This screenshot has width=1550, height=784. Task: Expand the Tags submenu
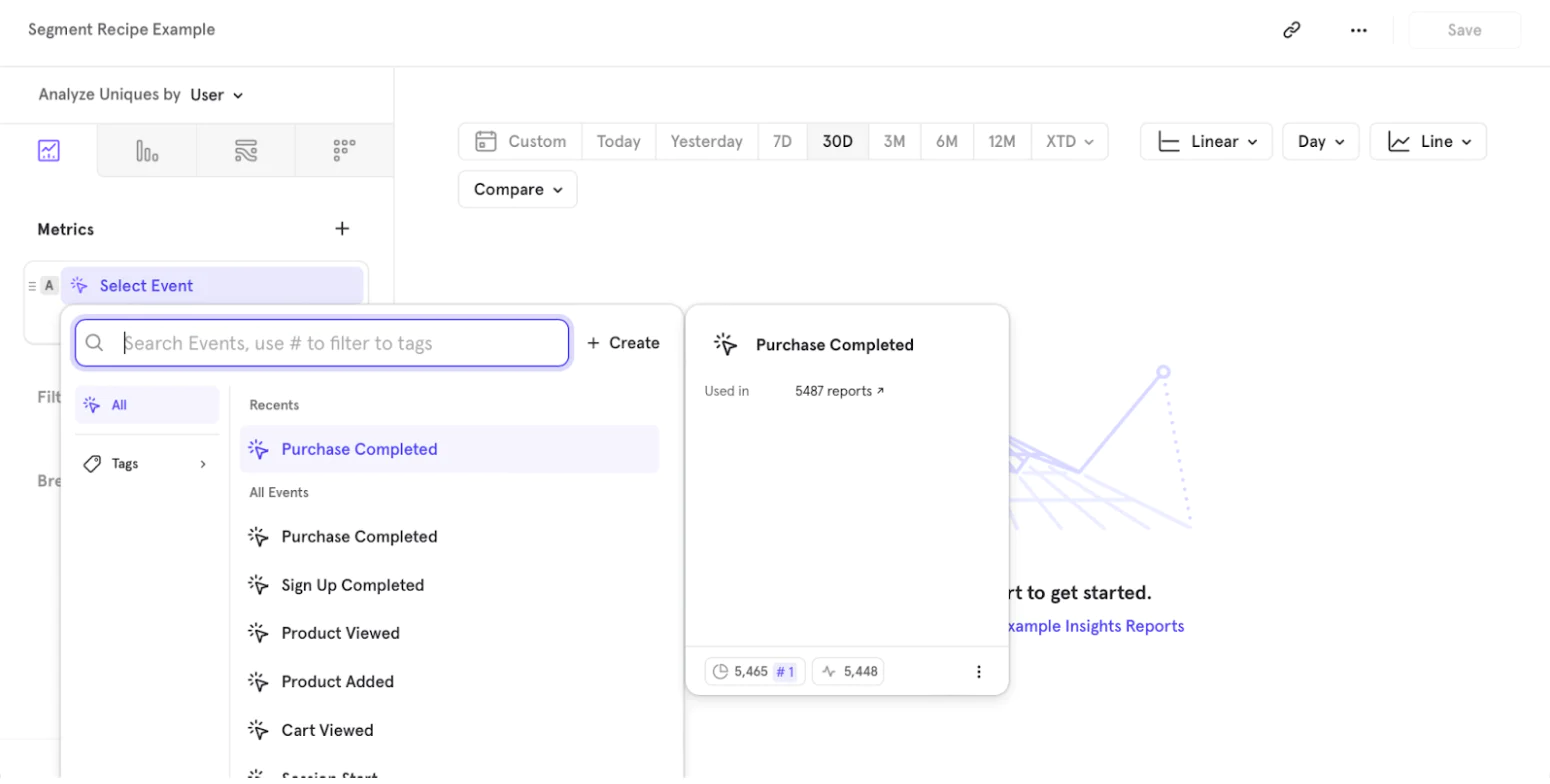146,464
